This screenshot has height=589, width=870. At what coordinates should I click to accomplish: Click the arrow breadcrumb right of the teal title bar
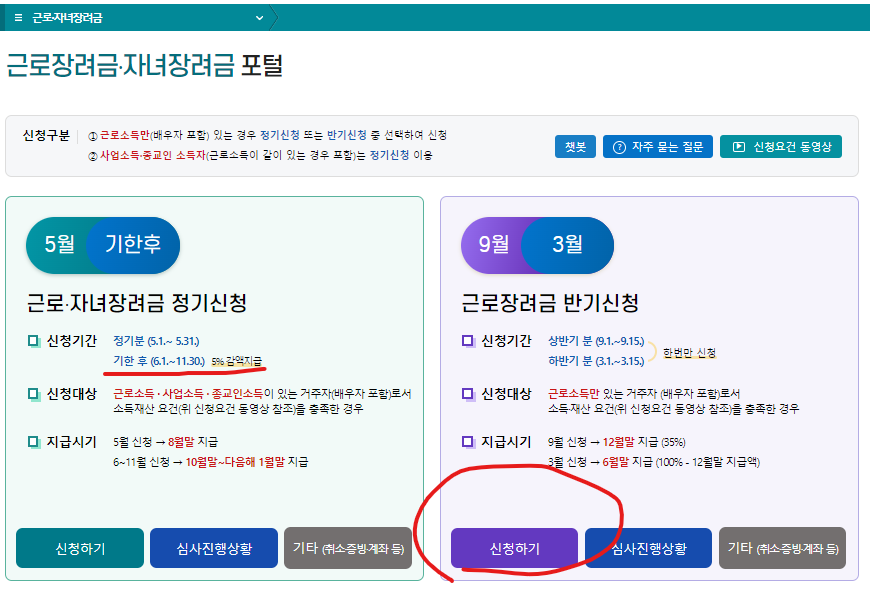(278, 17)
